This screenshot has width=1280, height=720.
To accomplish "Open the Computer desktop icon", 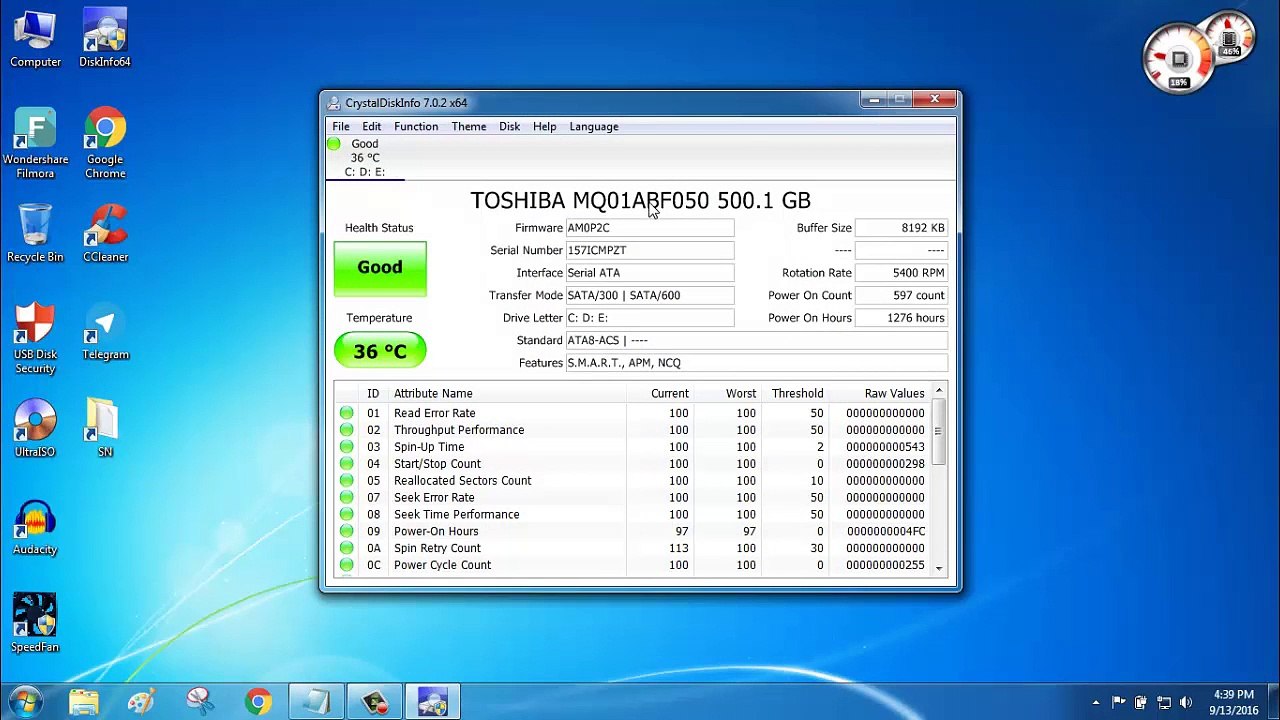I will (x=35, y=40).
